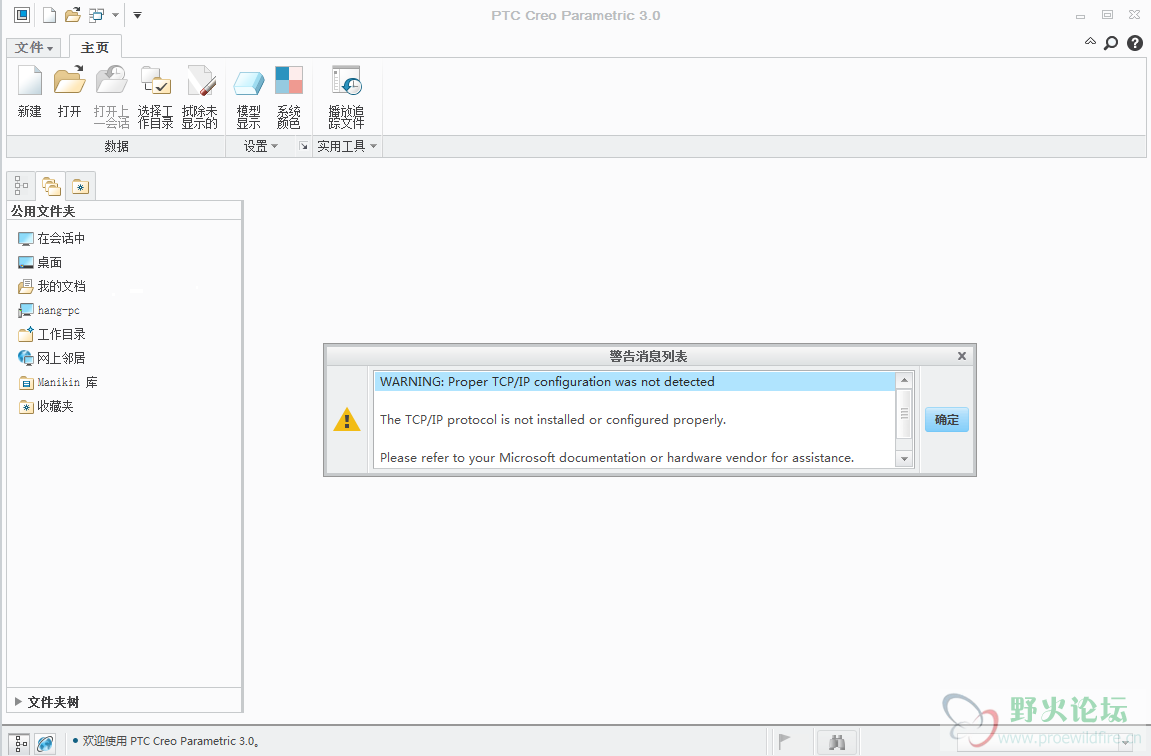Image resolution: width=1151 pixels, height=756 pixels.
Task: Click the windows switch icon in quick access toolbar
Action: coord(96,15)
